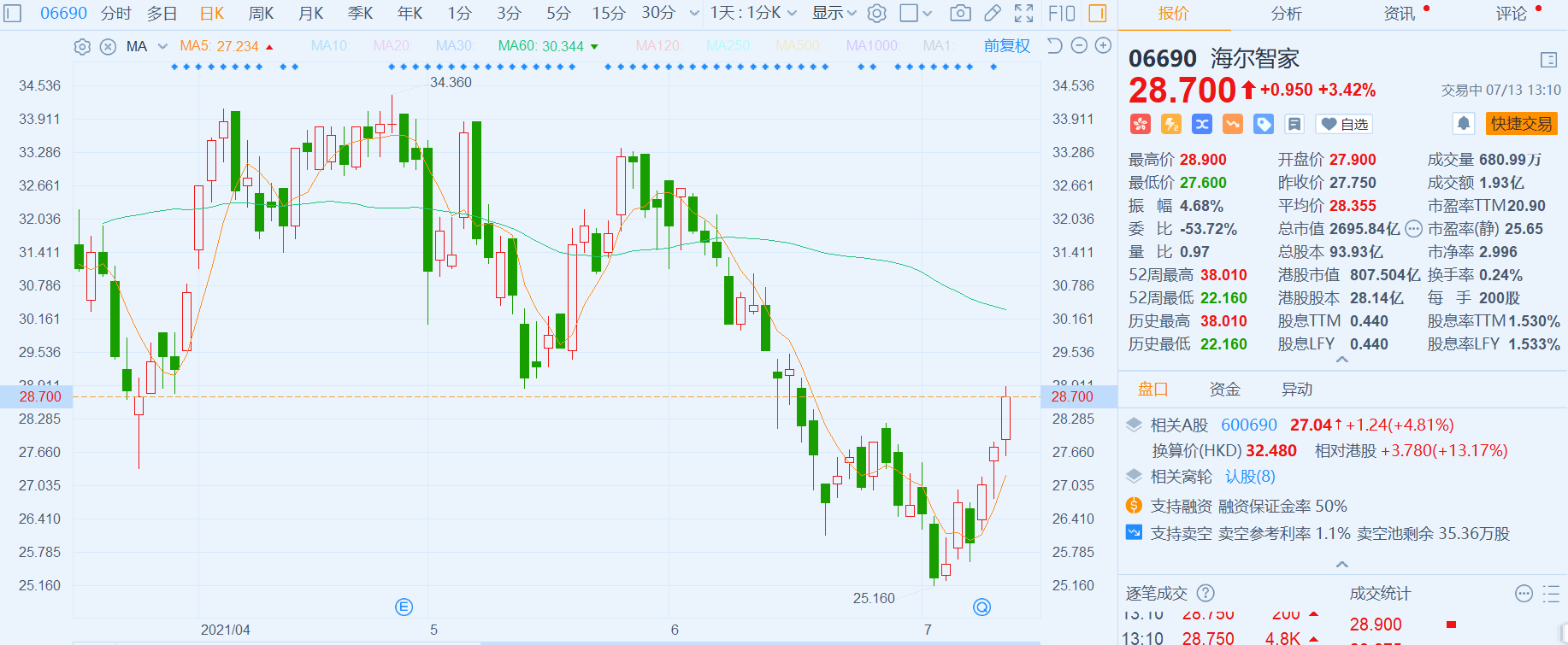Click the blue circular marker near July

pyautogui.click(x=982, y=607)
